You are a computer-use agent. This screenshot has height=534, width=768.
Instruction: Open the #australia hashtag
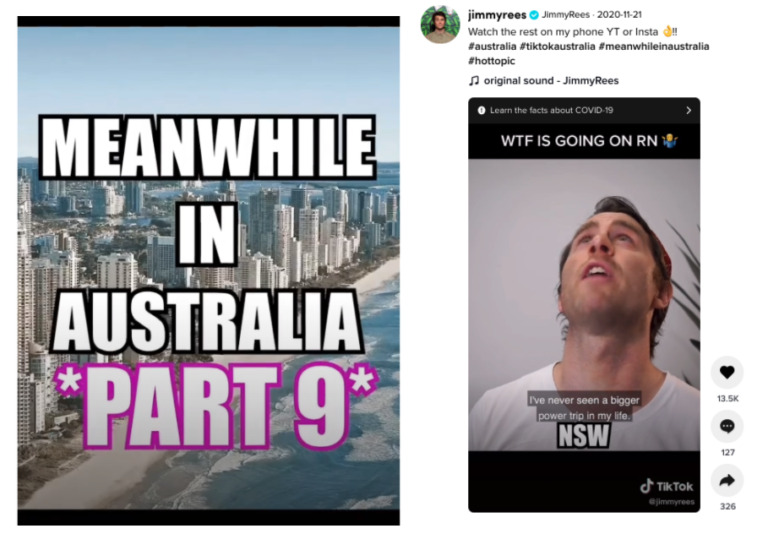point(492,47)
